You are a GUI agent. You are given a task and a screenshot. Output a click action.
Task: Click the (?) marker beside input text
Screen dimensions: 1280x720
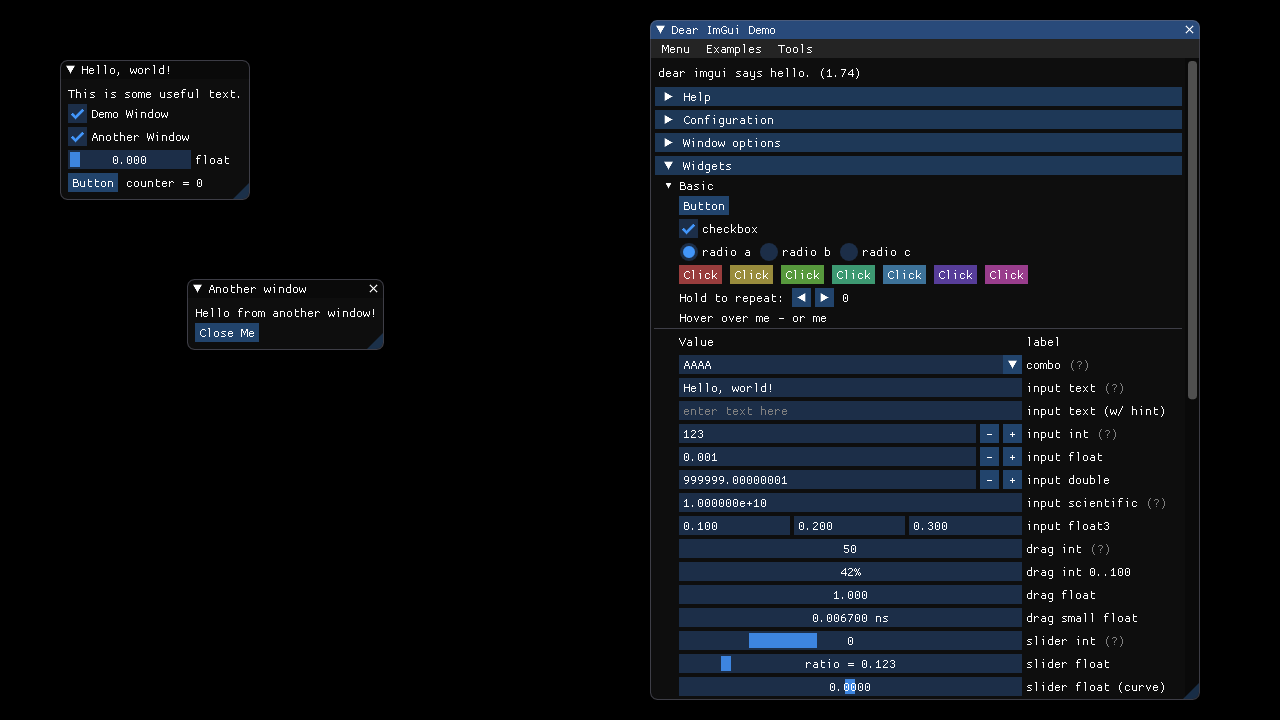coord(1114,388)
